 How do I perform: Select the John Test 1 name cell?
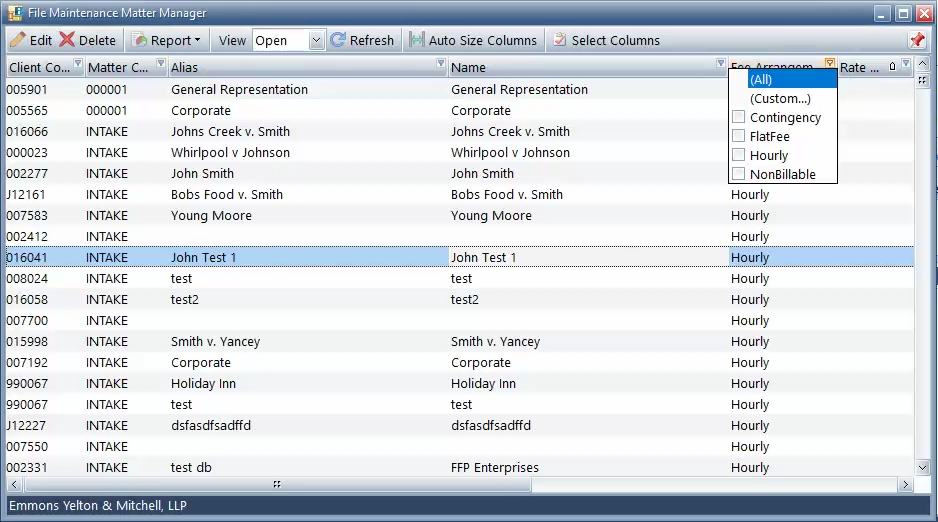(x=483, y=258)
